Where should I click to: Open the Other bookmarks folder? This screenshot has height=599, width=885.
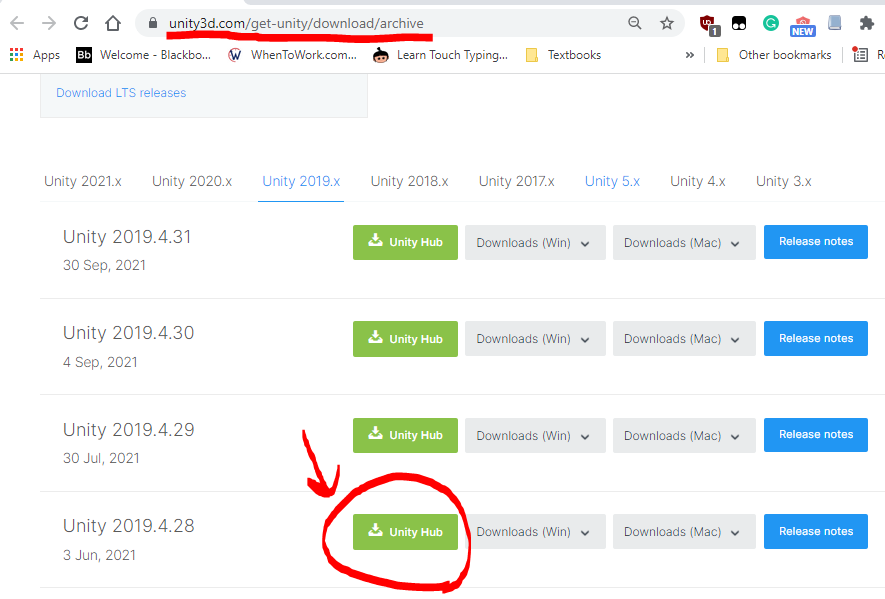tap(774, 55)
